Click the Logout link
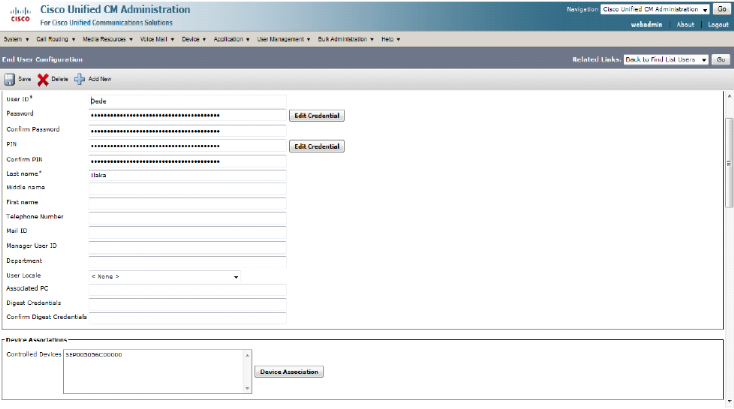 [718, 24]
